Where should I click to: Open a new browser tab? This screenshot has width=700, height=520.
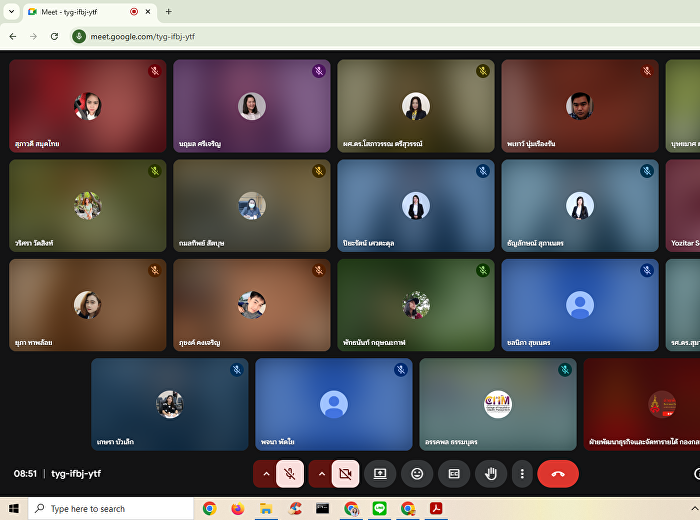[168, 11]
